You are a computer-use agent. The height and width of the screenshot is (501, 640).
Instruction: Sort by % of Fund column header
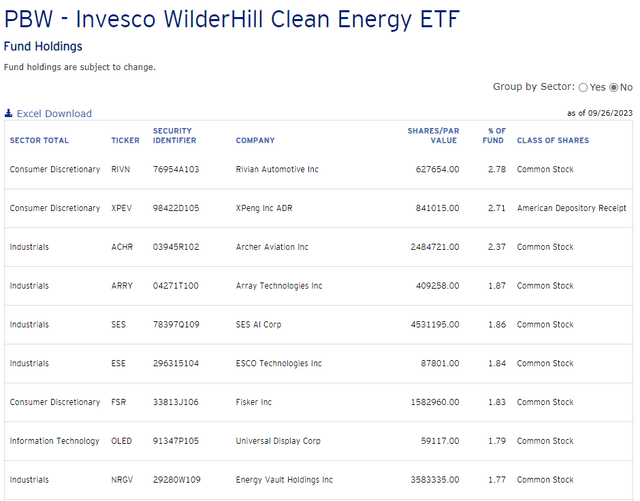click(x=494, y=136)
